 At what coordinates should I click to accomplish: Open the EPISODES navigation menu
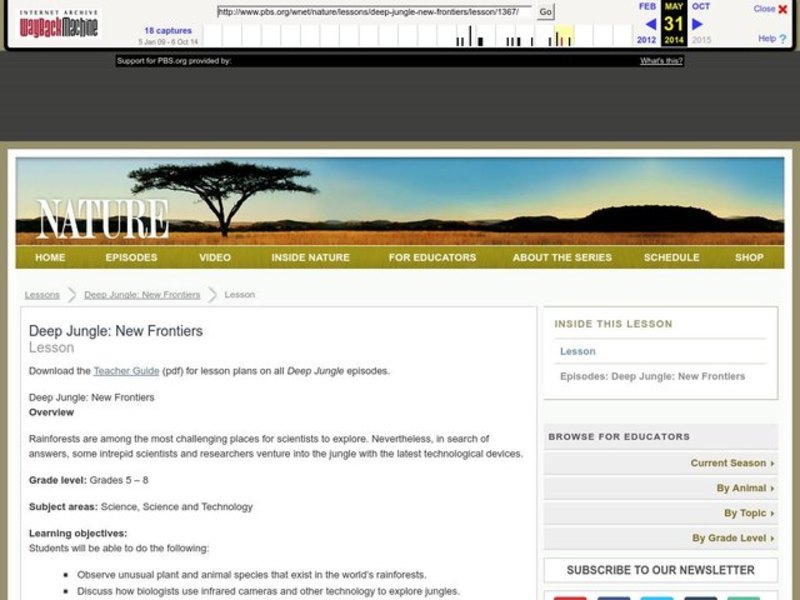(130, 257)
